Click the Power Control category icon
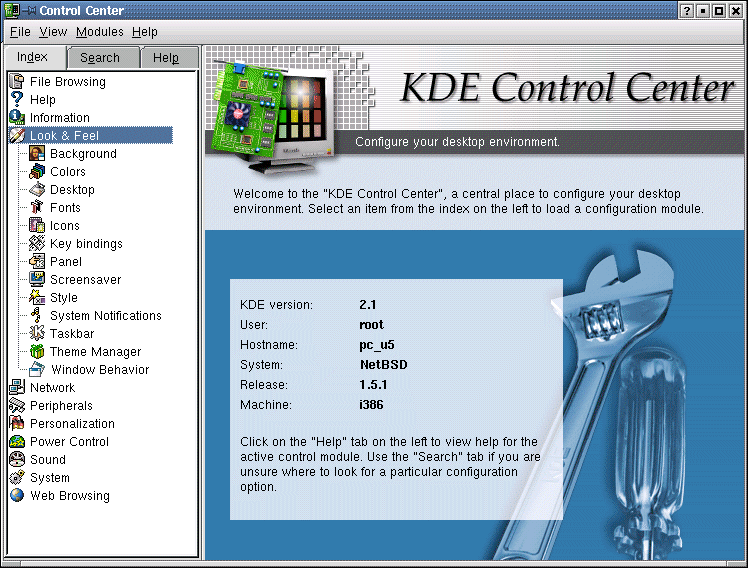The width and height of the screenshot is (748, 568). coord(17,441)
